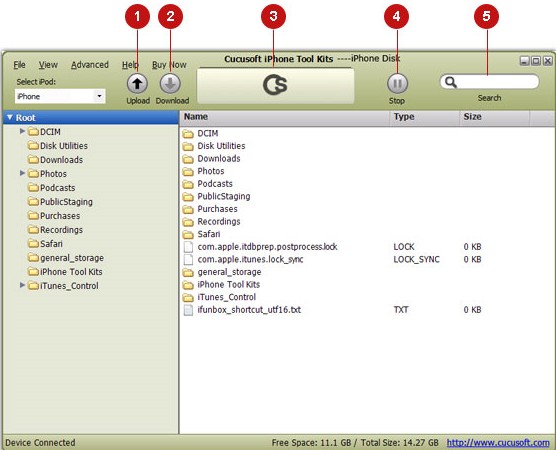Click Safari folder icon in file list
Viewport: 556px width, 450px height.
coord(188,234)
